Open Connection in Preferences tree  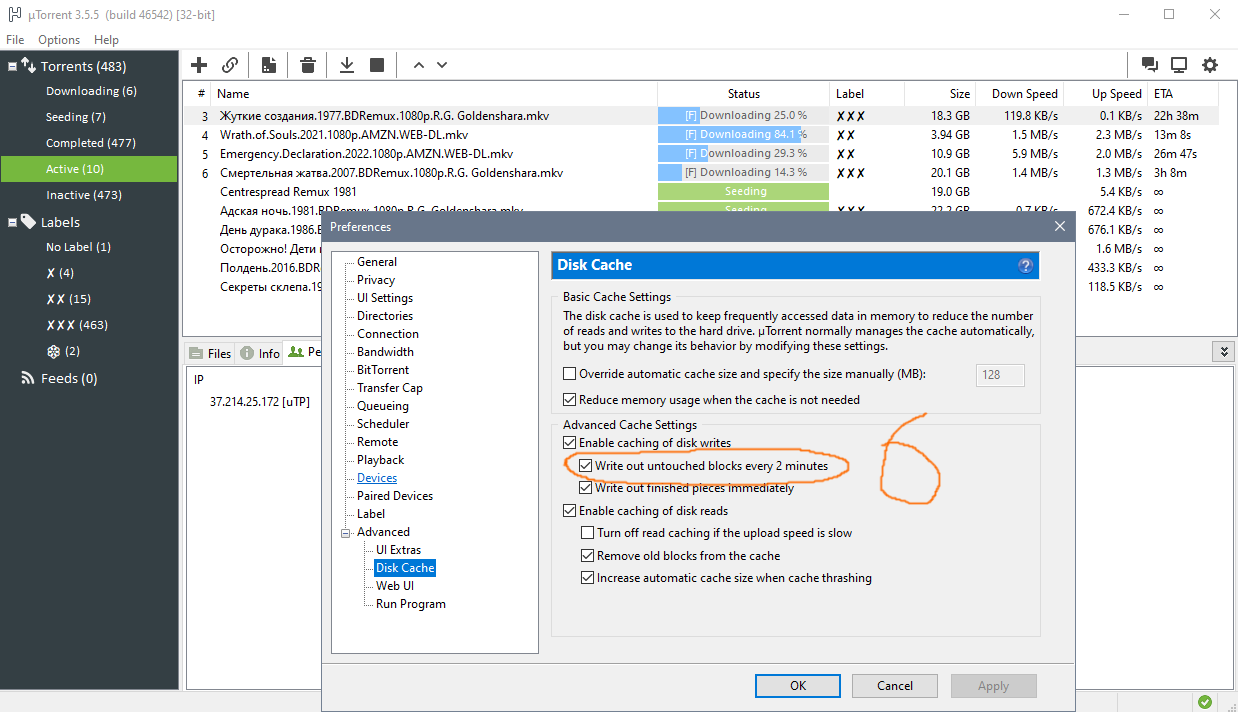click(388, 334)
